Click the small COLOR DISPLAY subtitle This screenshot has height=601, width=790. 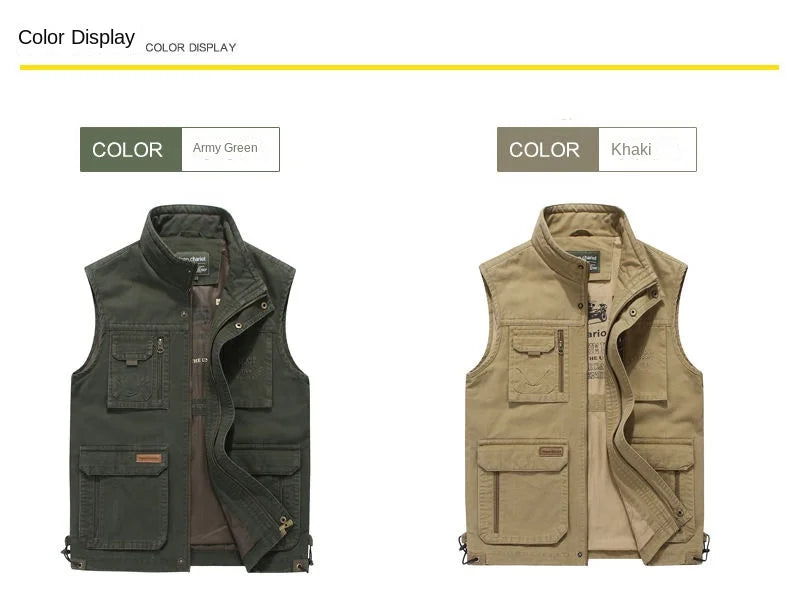(190, 48)
